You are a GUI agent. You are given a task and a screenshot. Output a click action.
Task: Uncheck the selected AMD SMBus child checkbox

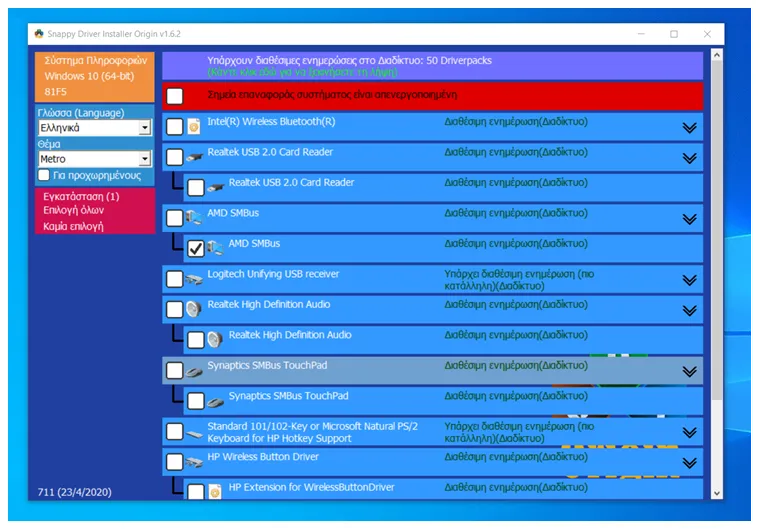click(196, 249)
